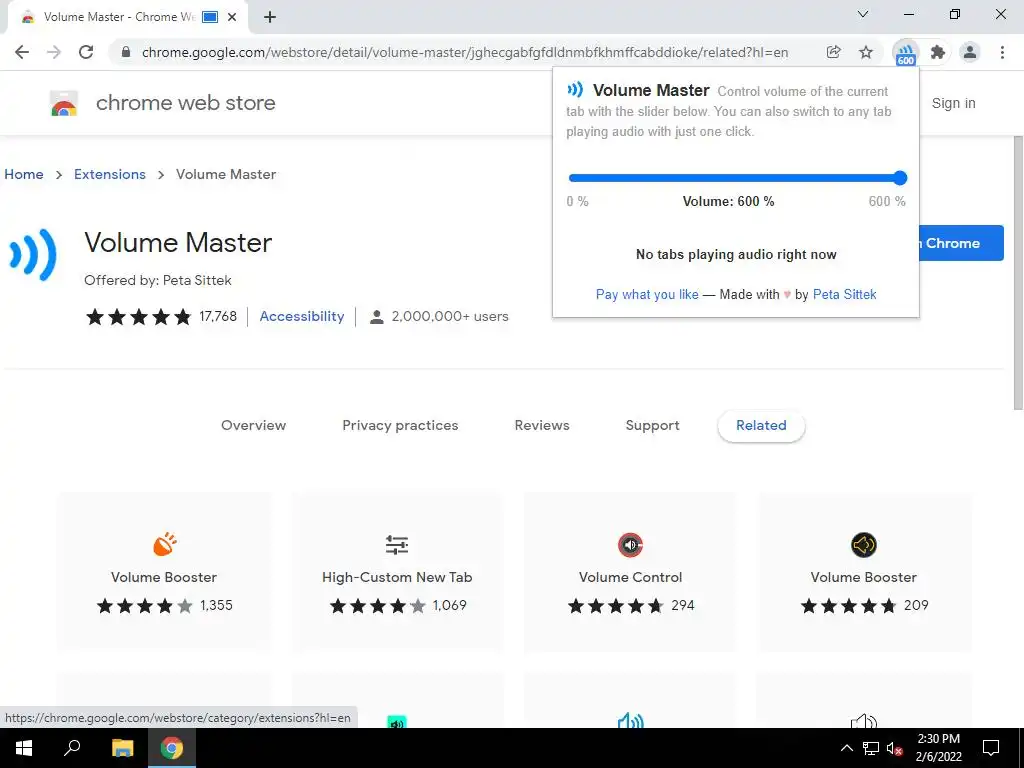
Task: Click the tab audio capture indicator
Action: 210,17
